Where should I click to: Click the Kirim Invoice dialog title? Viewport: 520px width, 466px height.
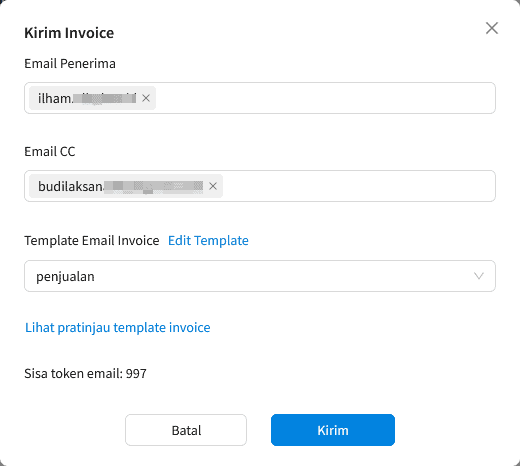69,33
